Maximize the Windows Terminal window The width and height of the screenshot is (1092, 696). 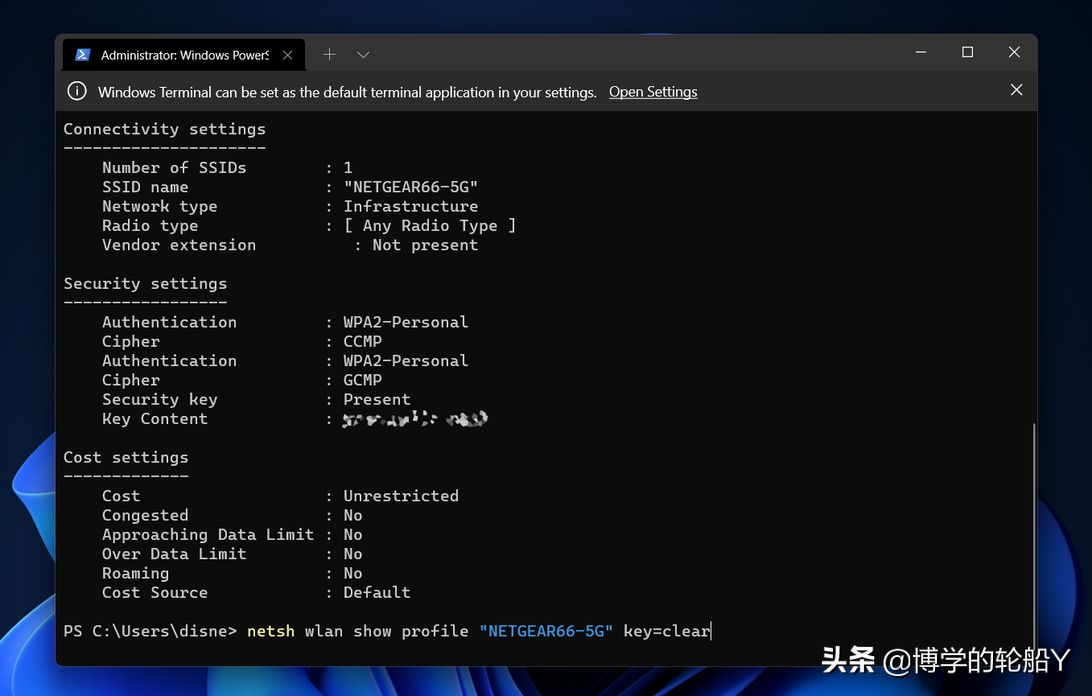(967, 53)
